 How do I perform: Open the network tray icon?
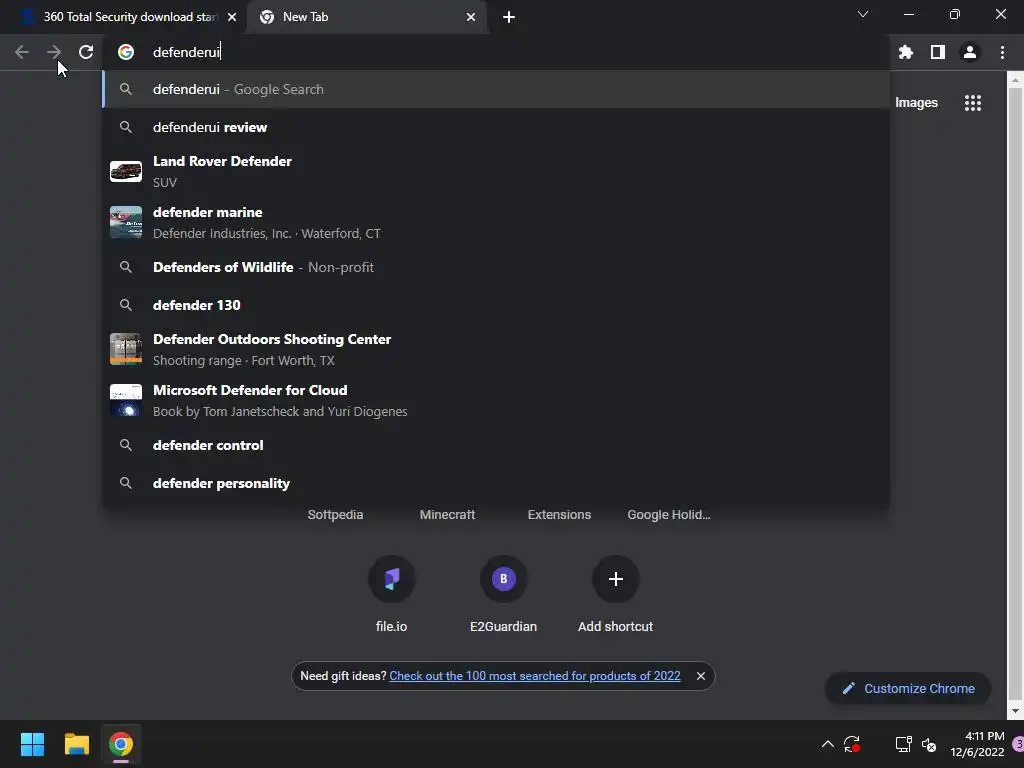903,744
